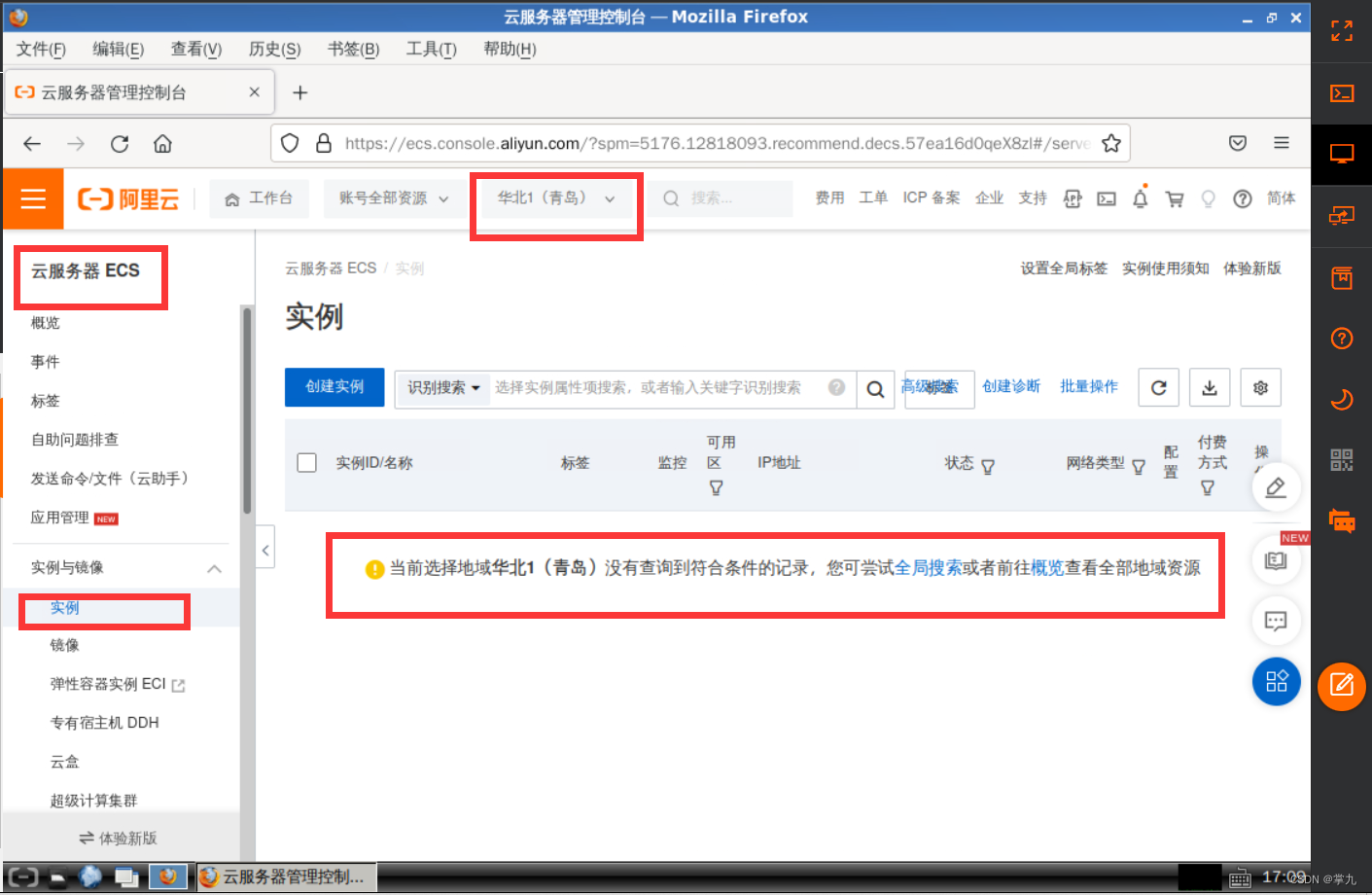The width and height of the screenshot is (1372, 895).
Task: Open the notification bell
Action: [1141, 198]
